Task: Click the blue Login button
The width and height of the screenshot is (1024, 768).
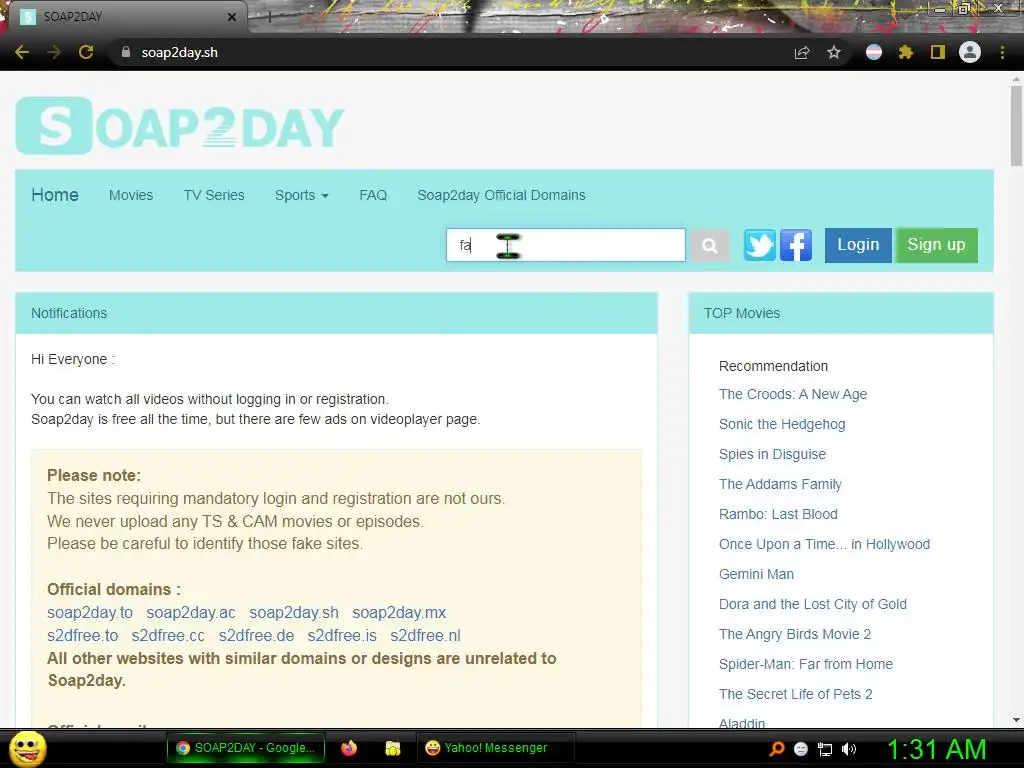Action: pos(858,246)
